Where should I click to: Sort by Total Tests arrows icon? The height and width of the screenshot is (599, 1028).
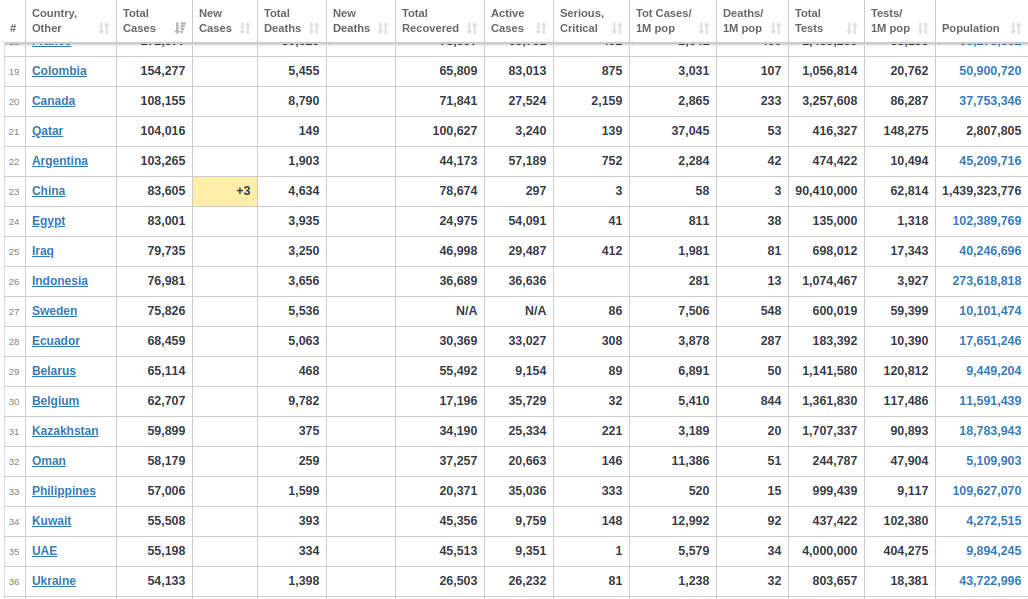852,28
